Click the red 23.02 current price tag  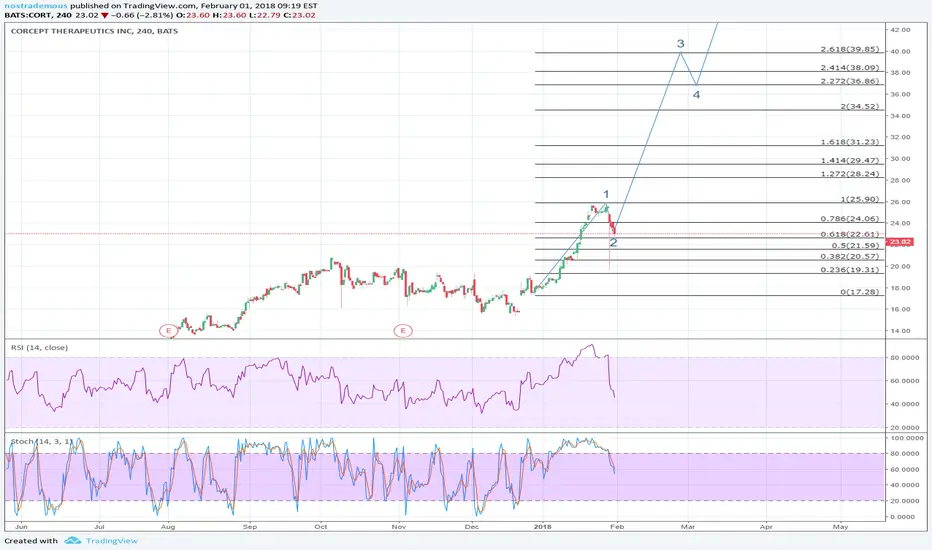[899, 242]
